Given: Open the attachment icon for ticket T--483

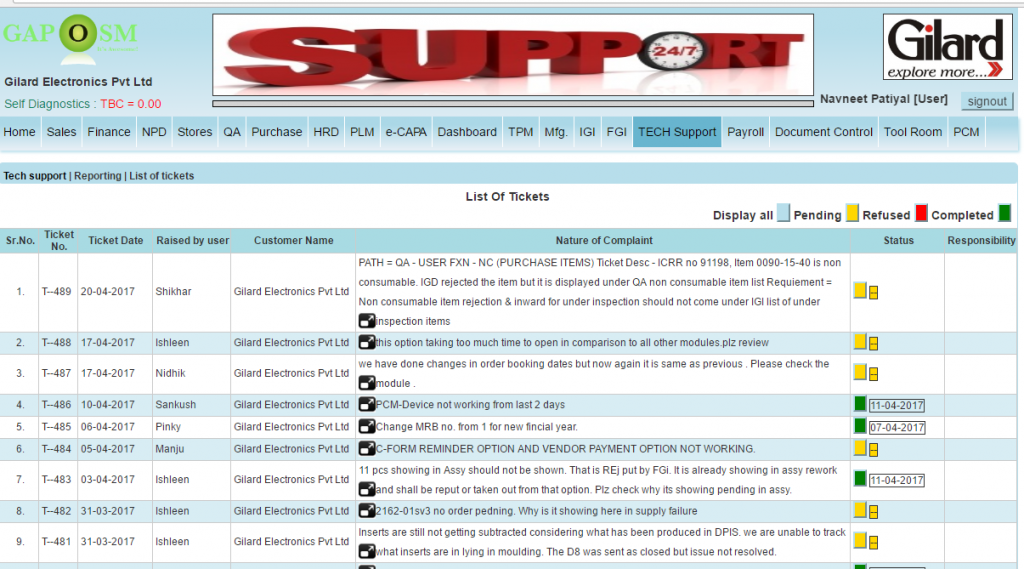Looking at the screenshot, I should 367,489.
